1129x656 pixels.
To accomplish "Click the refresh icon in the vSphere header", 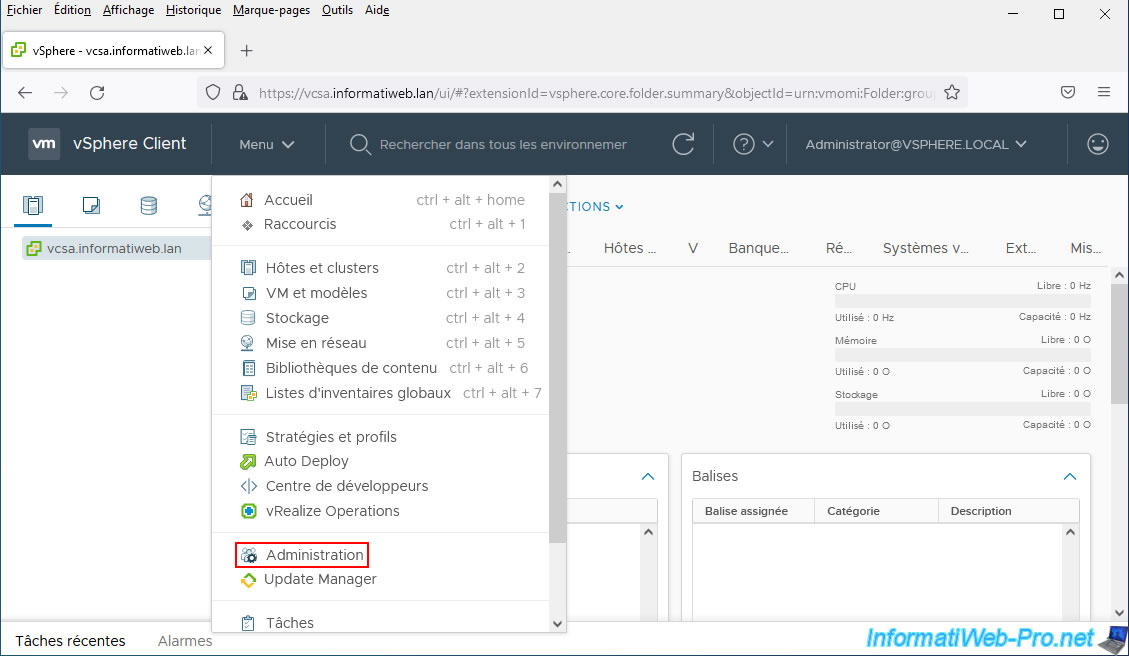I will [683, 144].
